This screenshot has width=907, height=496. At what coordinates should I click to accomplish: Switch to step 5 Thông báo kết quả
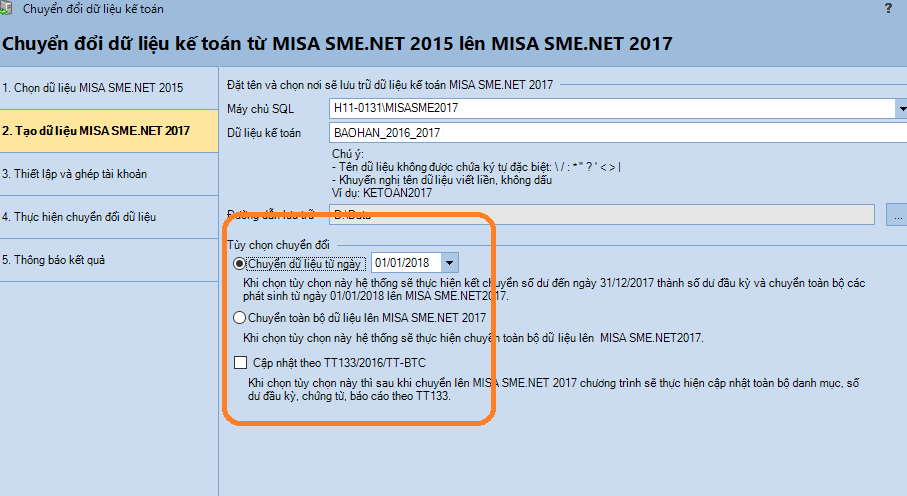click(x=109, y=260)
